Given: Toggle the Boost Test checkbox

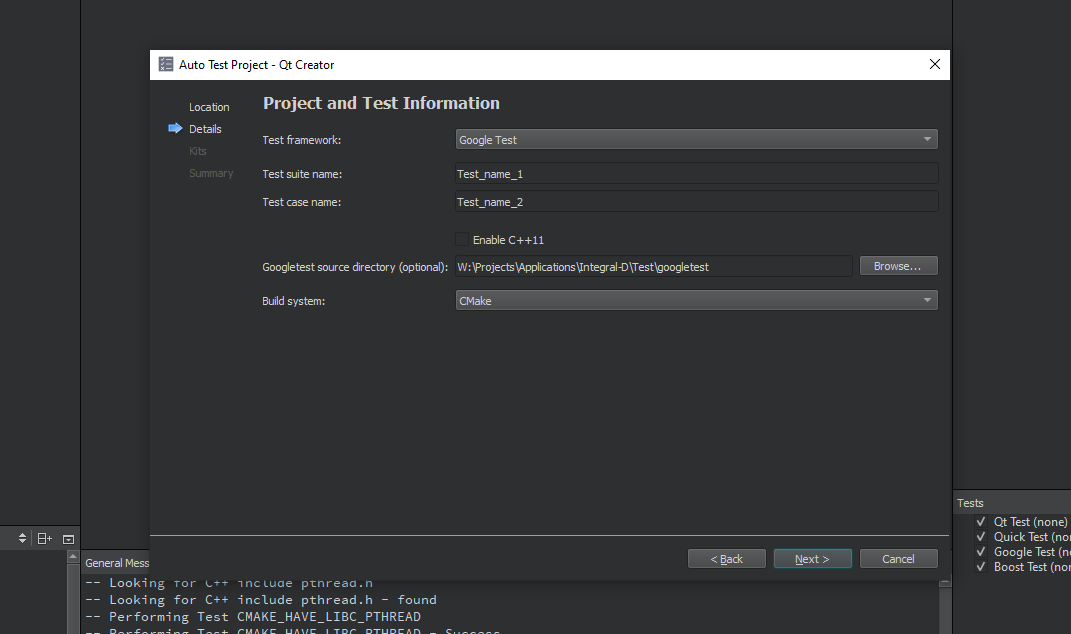Looking at the screenshot, I should pos(981,567).
